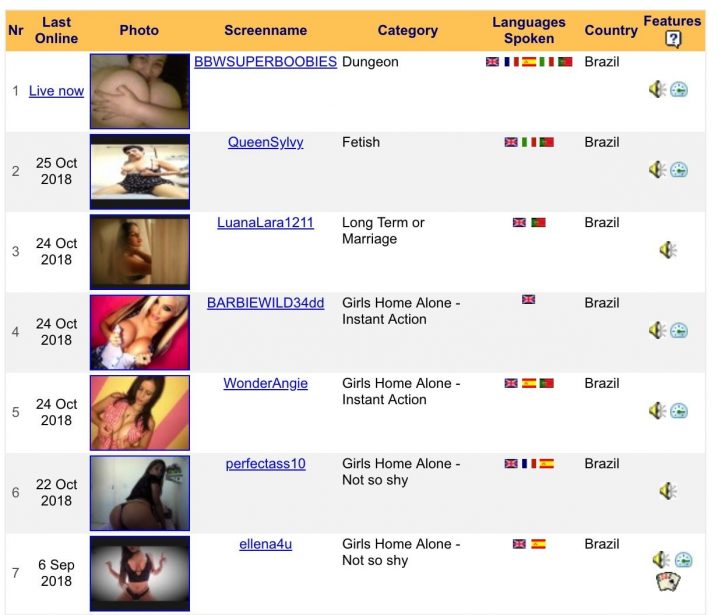Click the audio speaker icon in QueenSylvy row

tap(657, 170)
